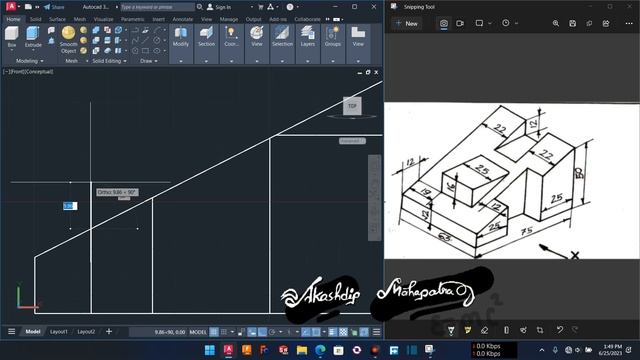Image resolution: width=640 pixels, height=360 pixels.
Task: Toggle polar tracking in status bar
Action: coord(272,332)
